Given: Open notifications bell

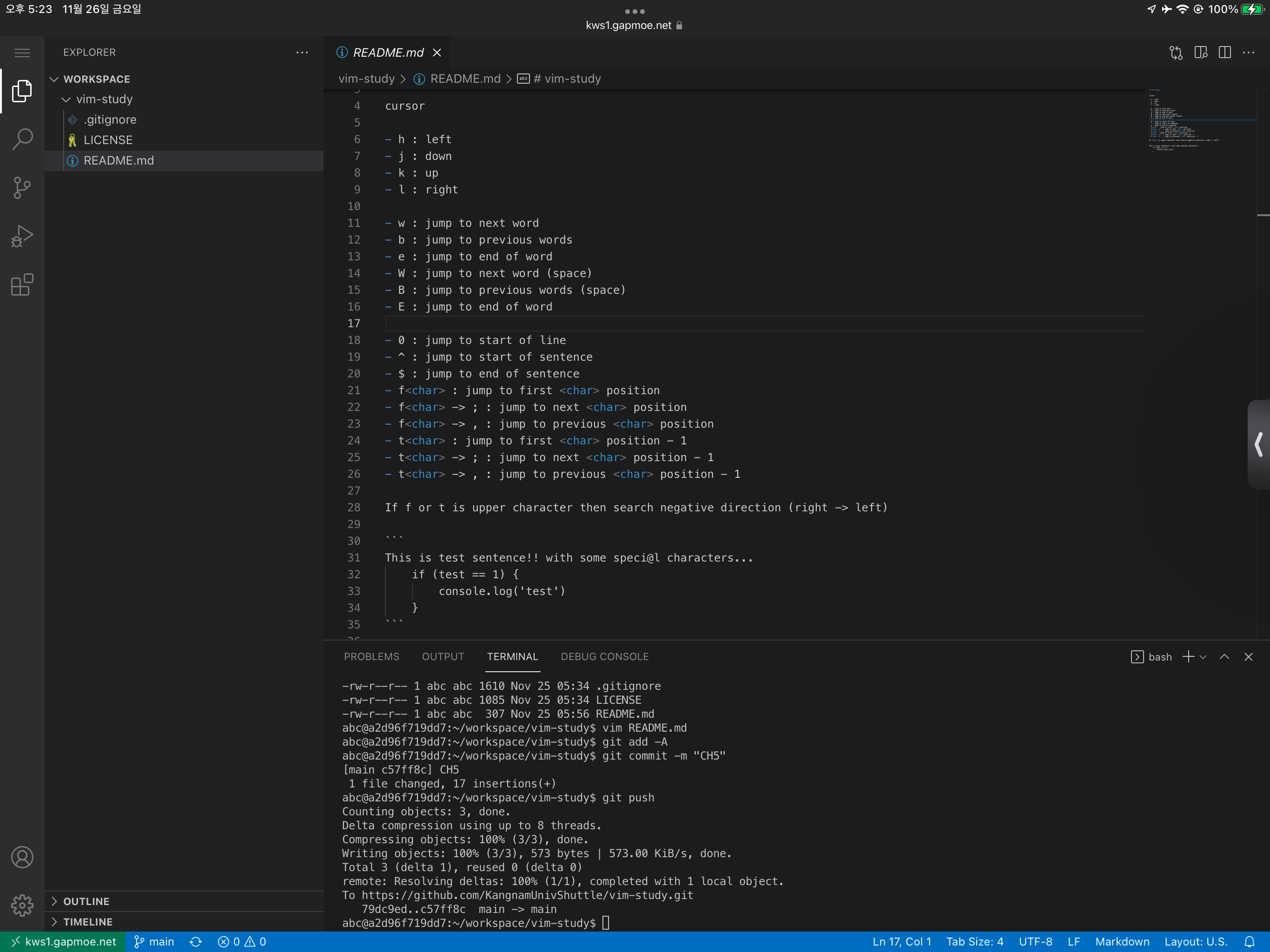Looking at the screenshot, I should 1250,942.
